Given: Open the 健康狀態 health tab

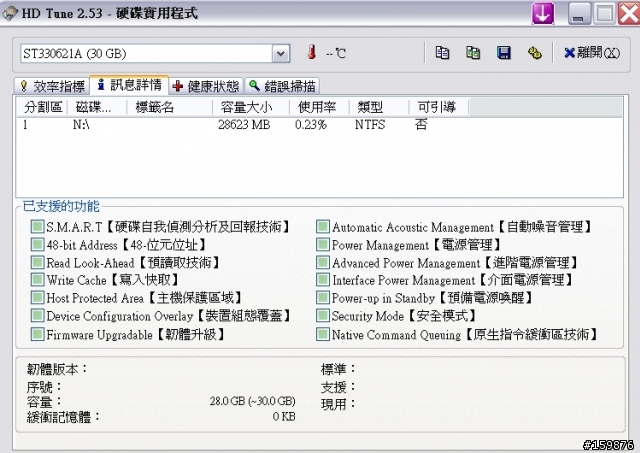Looking at the screenshot, I should [x=206, y=86].
